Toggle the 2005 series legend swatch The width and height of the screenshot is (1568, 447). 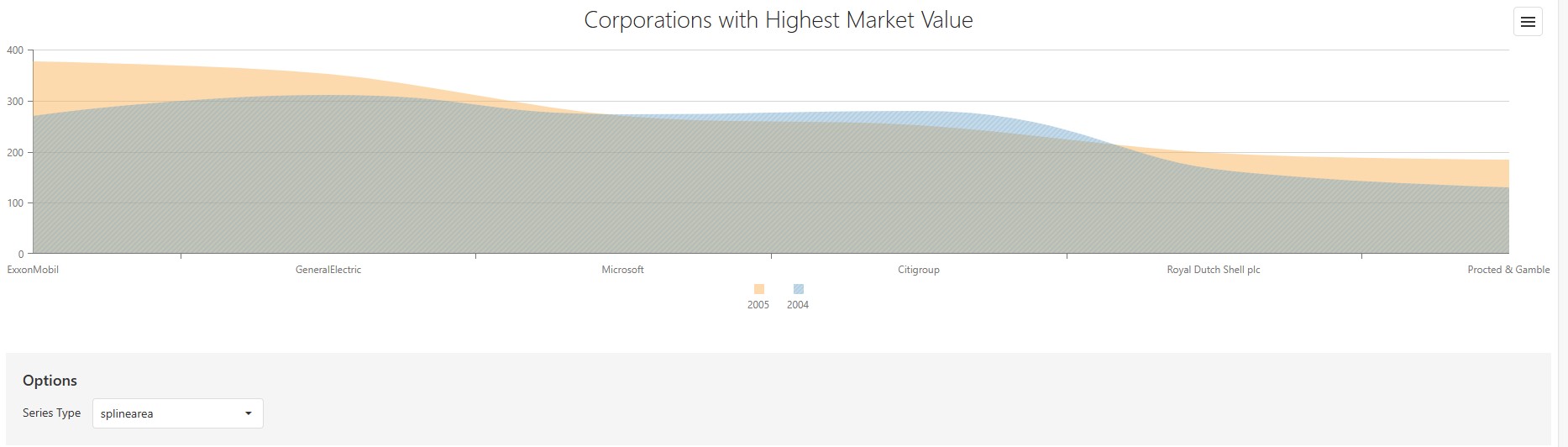(x=759, y=289)
